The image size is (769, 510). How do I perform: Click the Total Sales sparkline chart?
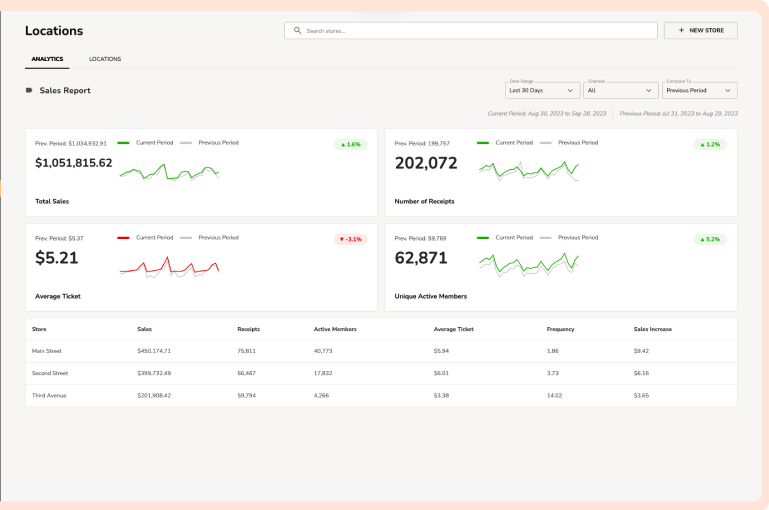169,172
